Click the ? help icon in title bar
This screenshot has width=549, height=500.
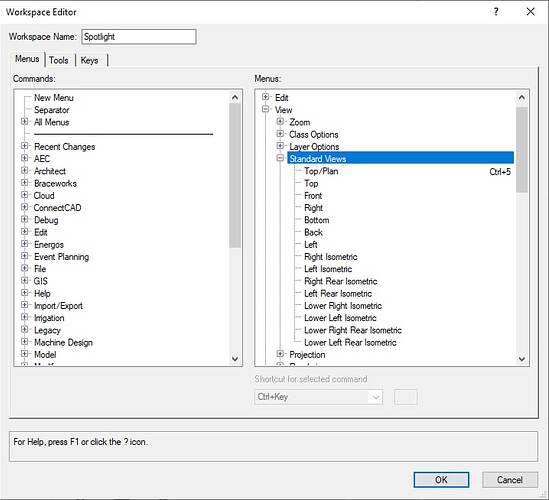(x=496, y=12)
